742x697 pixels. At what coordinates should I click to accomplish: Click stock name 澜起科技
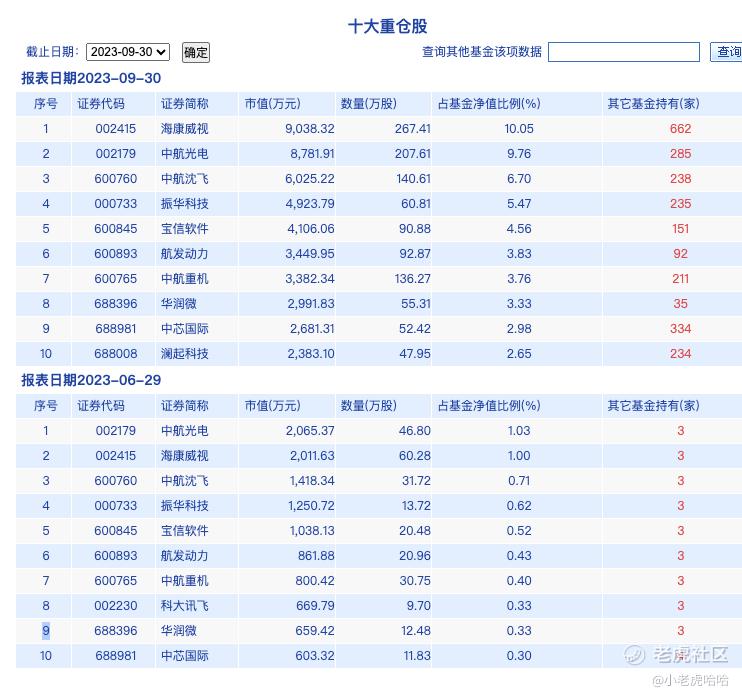[x=185, y=354]
